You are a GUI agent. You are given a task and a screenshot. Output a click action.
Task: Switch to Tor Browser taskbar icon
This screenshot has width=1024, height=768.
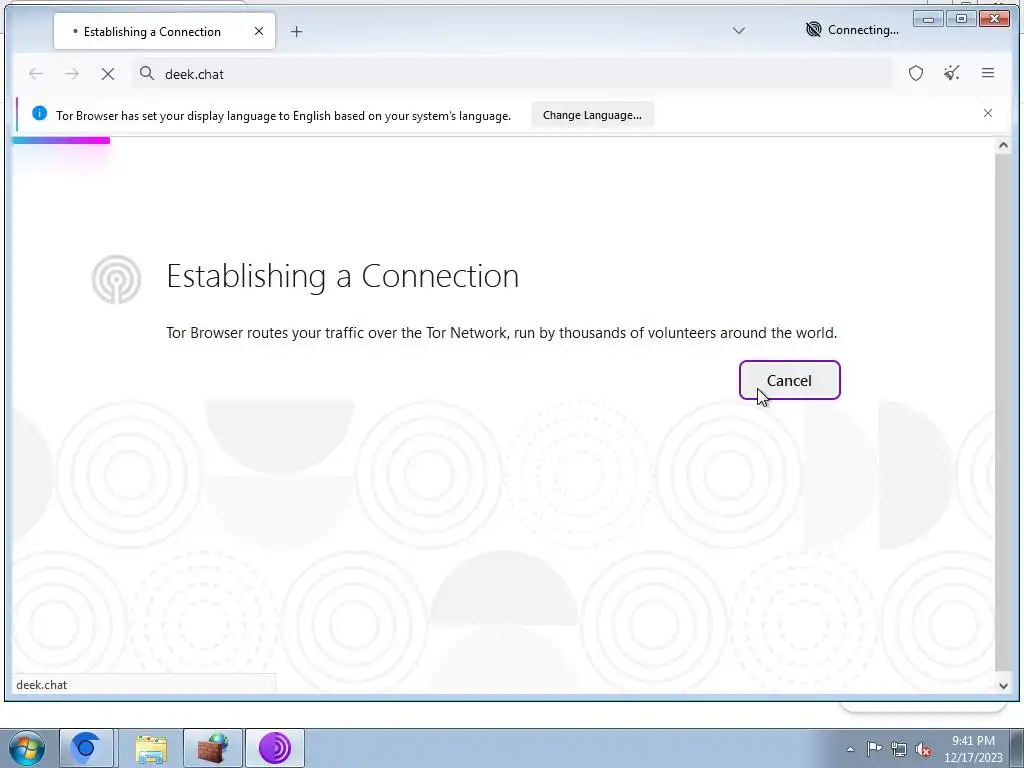pos(275,748)
